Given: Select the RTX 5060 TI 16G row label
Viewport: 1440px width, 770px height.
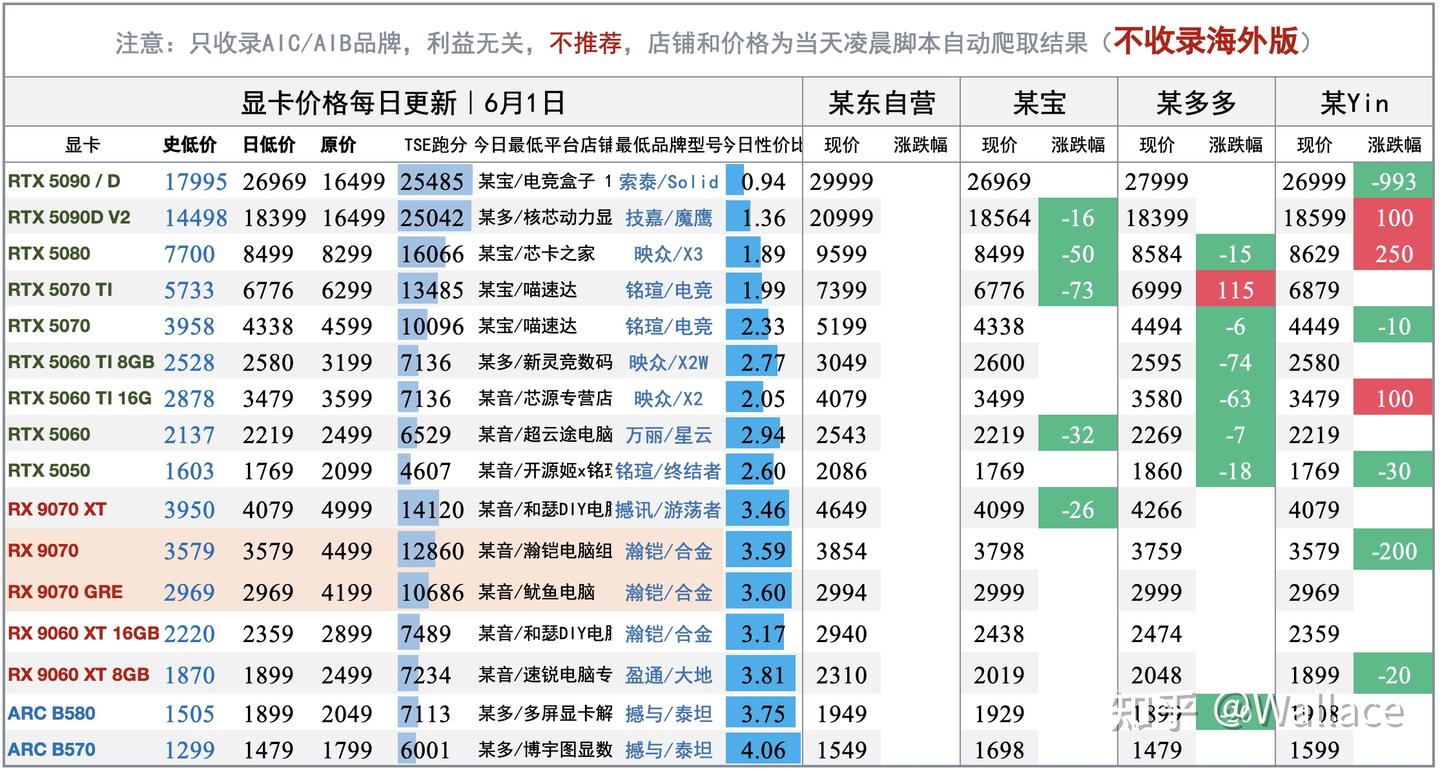Looking at the screenshot, I should click(80, 397).
